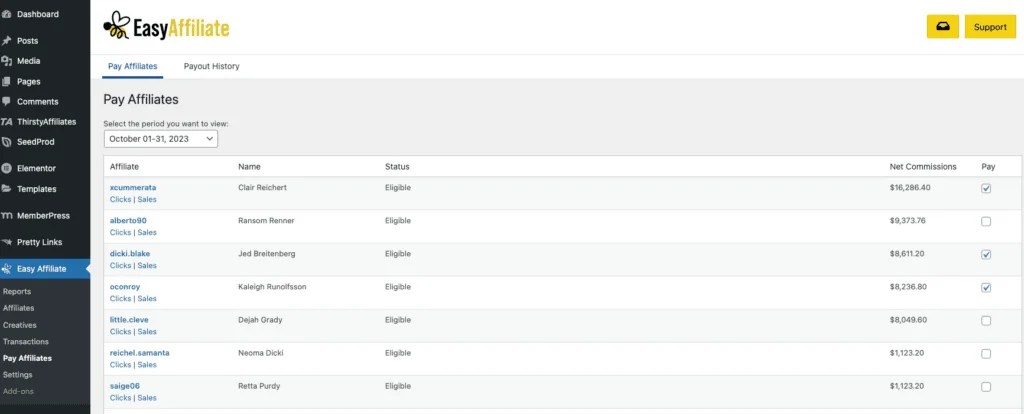
Task: Expand the Templates menu item
Action: pos(36,188)
